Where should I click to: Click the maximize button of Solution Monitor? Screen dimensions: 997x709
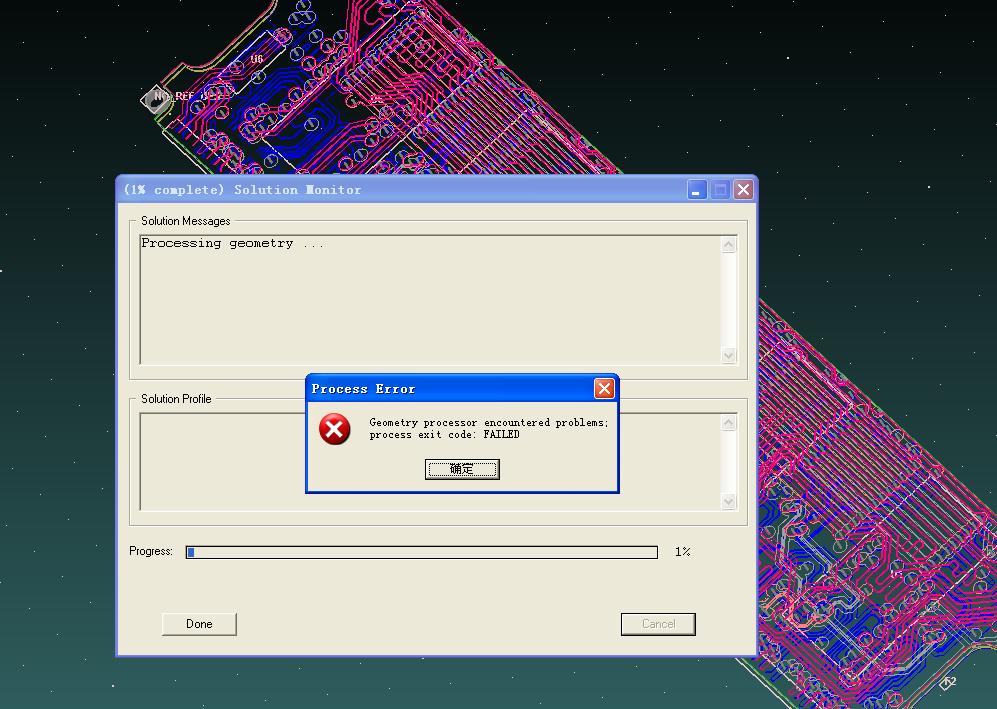720,189
